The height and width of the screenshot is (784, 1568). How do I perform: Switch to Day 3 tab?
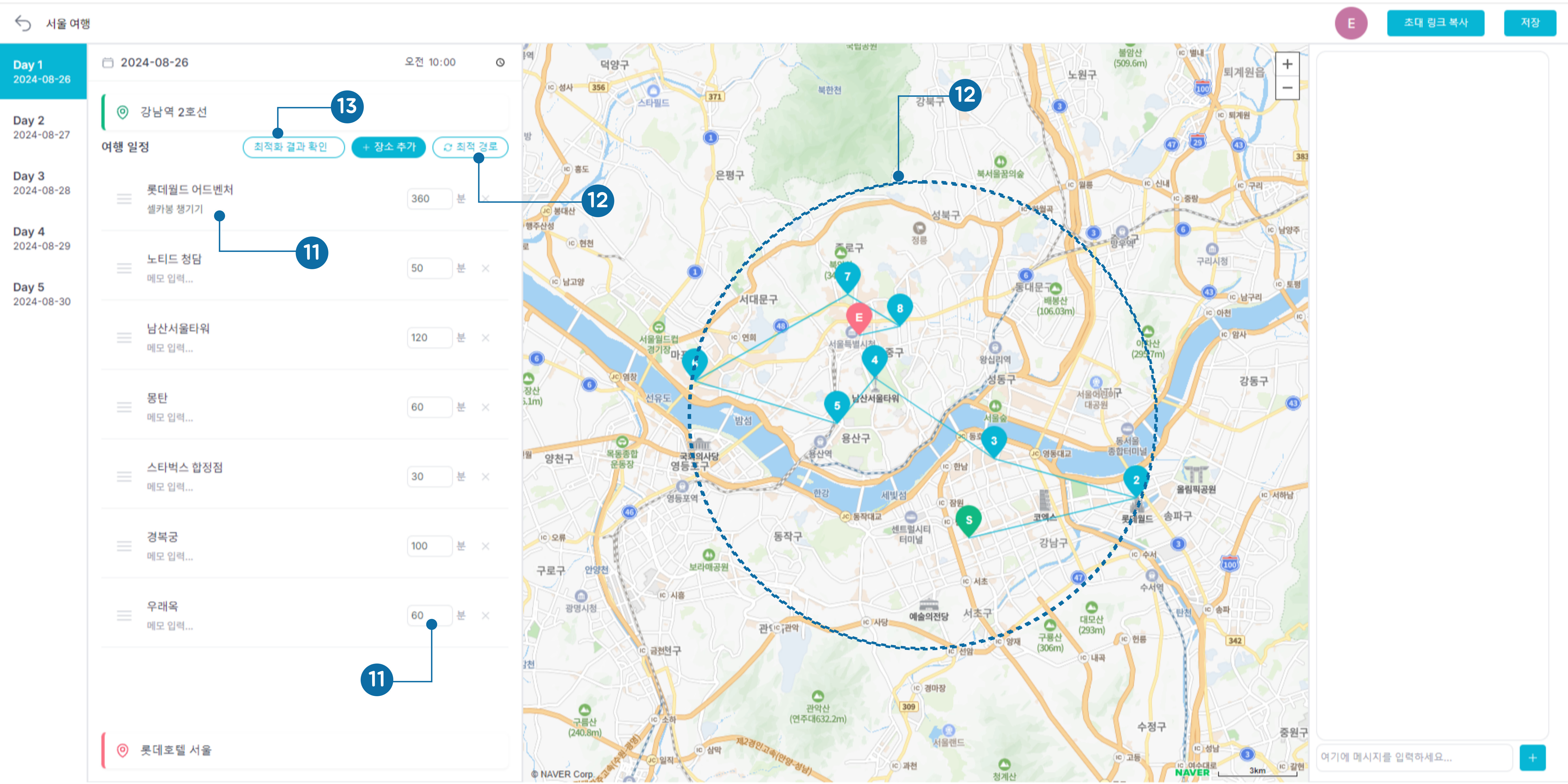43,183
